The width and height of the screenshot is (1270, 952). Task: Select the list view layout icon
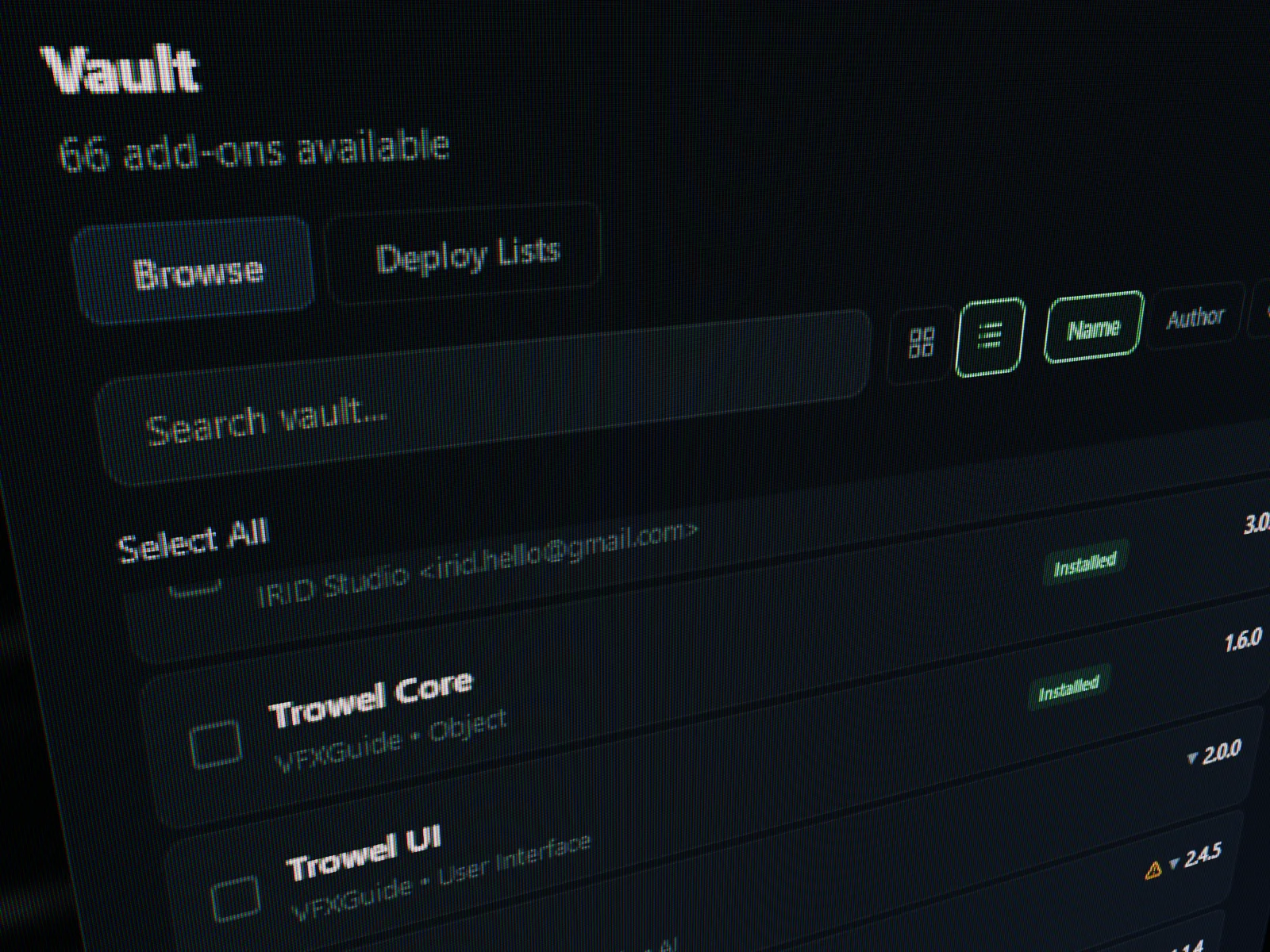[x=990, y=336]
